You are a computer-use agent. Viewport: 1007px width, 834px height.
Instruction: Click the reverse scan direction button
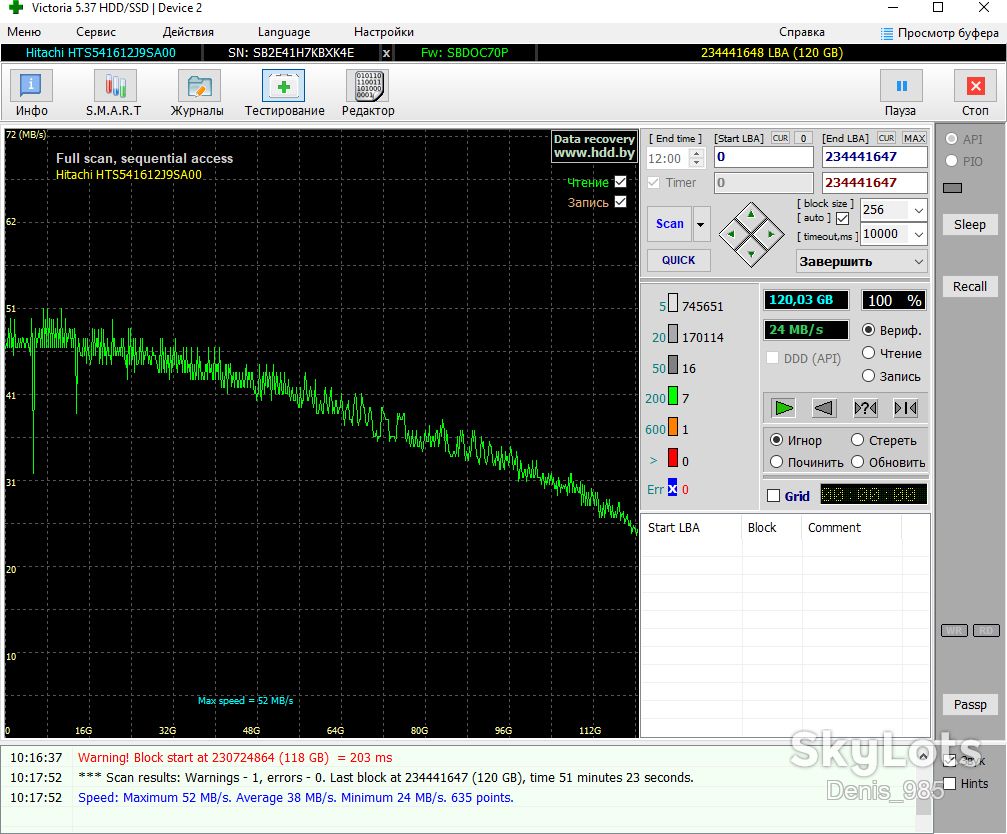coord(824,408)
